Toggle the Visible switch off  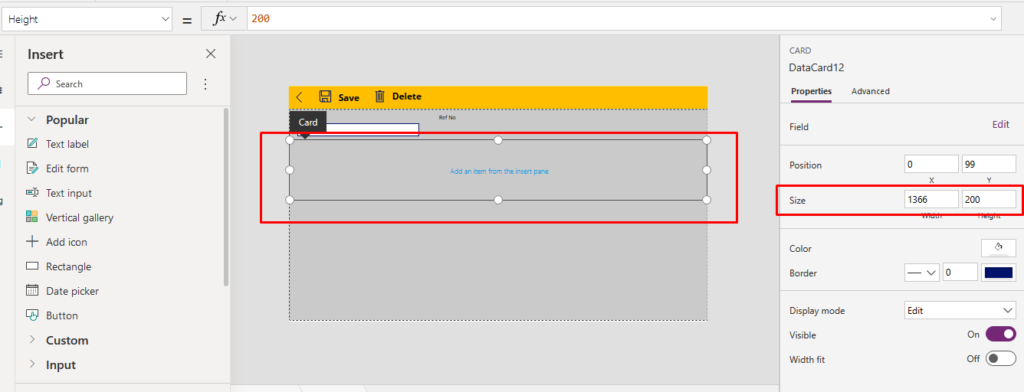point(1000,335)
